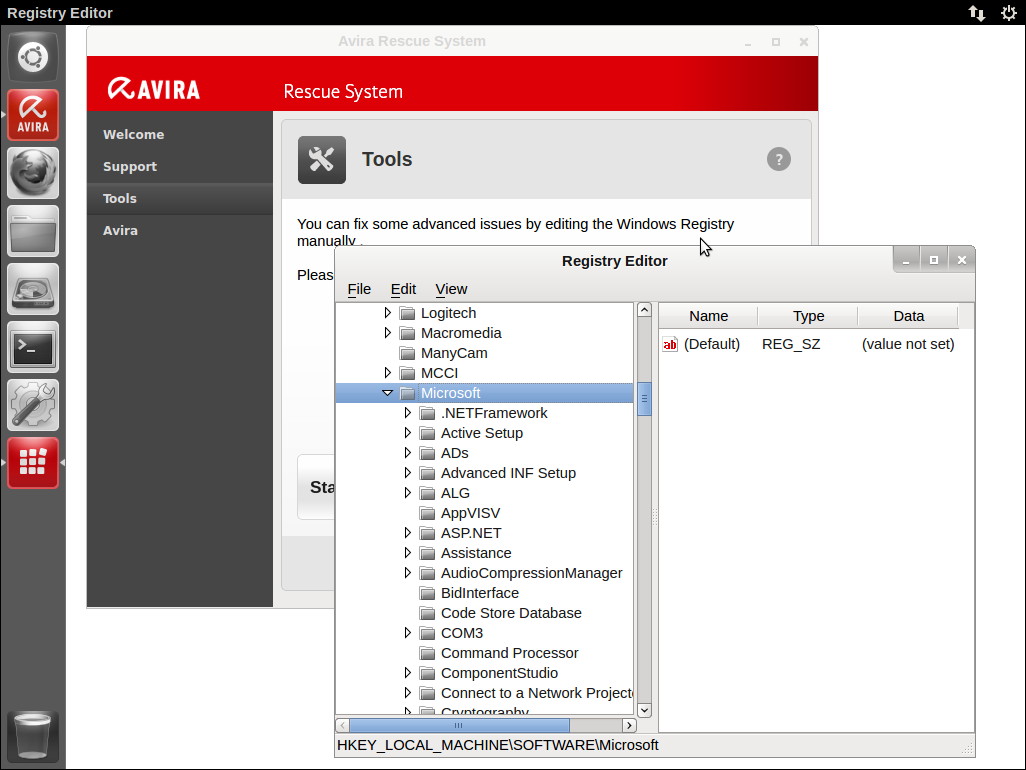Screen dimensions: 1026x770
Task: Click the Command Processor folder icon
Action: coord(427,654)
